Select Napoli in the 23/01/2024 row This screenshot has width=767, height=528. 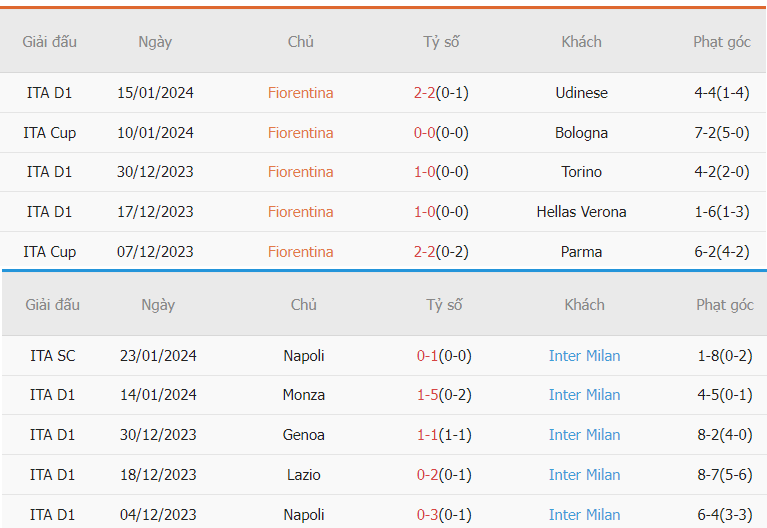[304, 356]
